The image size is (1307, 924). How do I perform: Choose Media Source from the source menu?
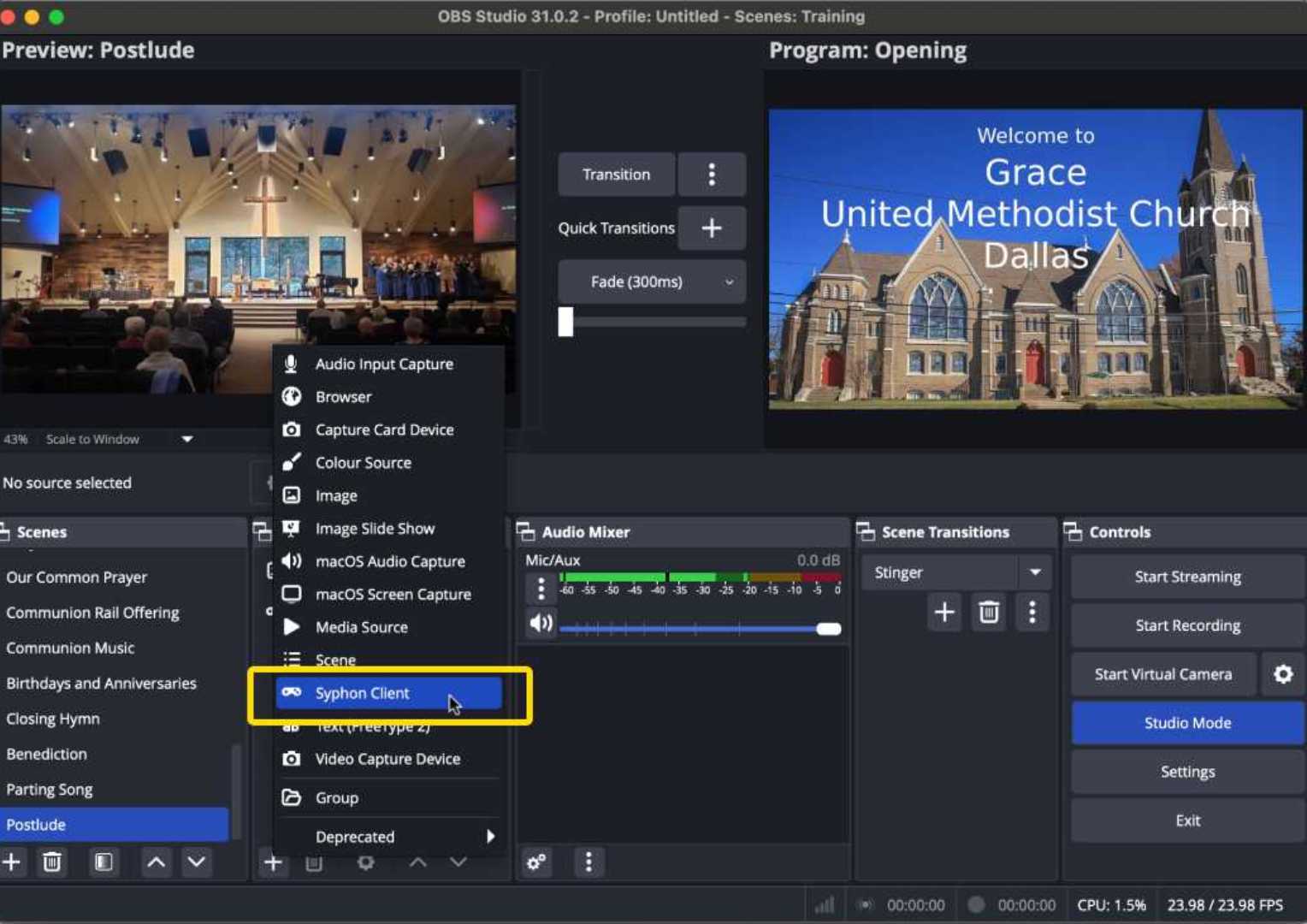click(361, 626)
